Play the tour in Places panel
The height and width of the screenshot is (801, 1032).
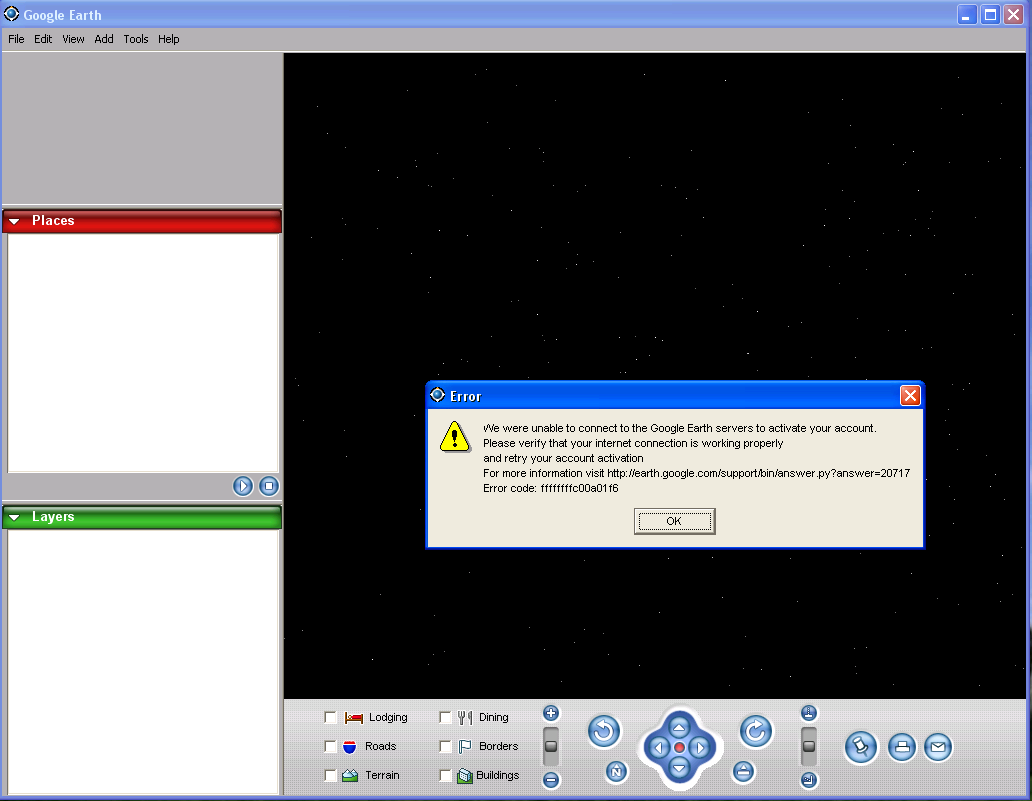point(243,486)
